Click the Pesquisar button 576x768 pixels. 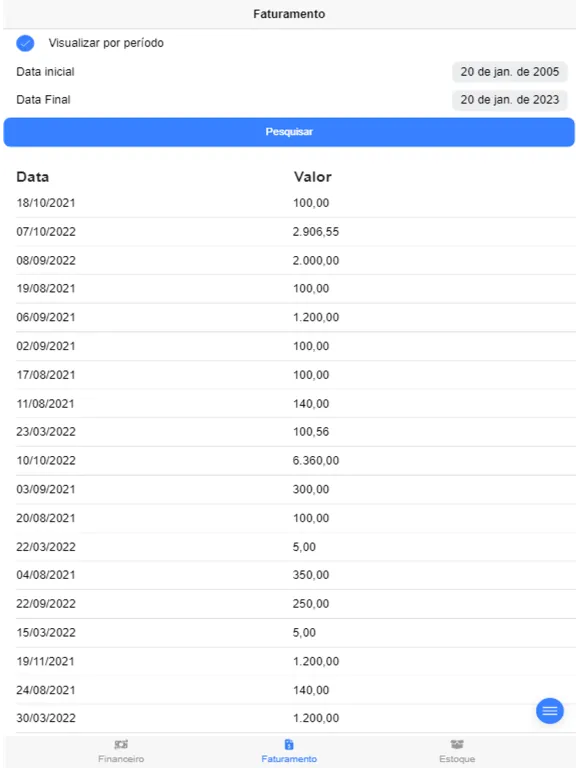[x=289, y=132]
